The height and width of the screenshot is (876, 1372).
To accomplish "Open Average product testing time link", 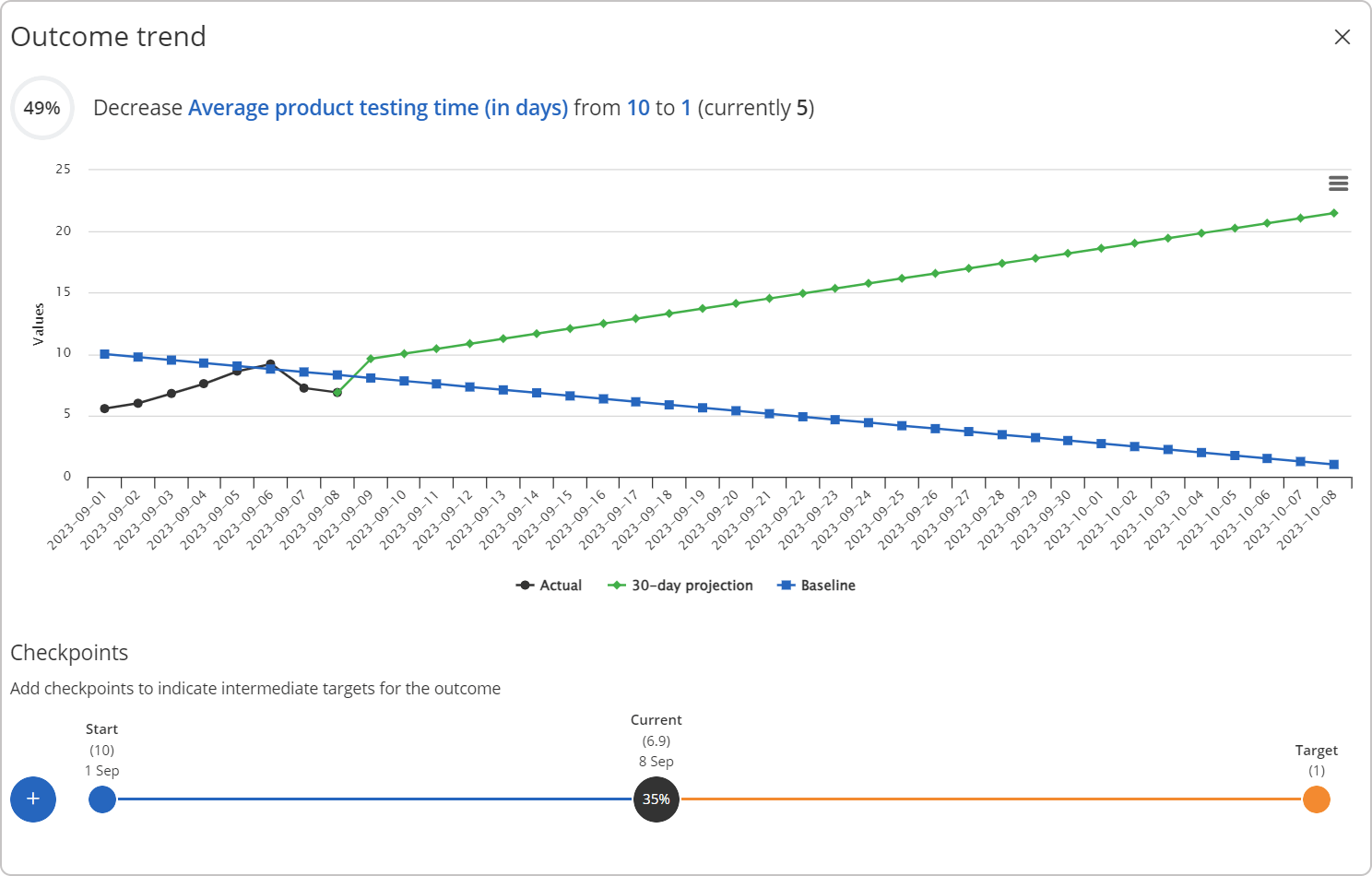I will click(x=377, y=108).
